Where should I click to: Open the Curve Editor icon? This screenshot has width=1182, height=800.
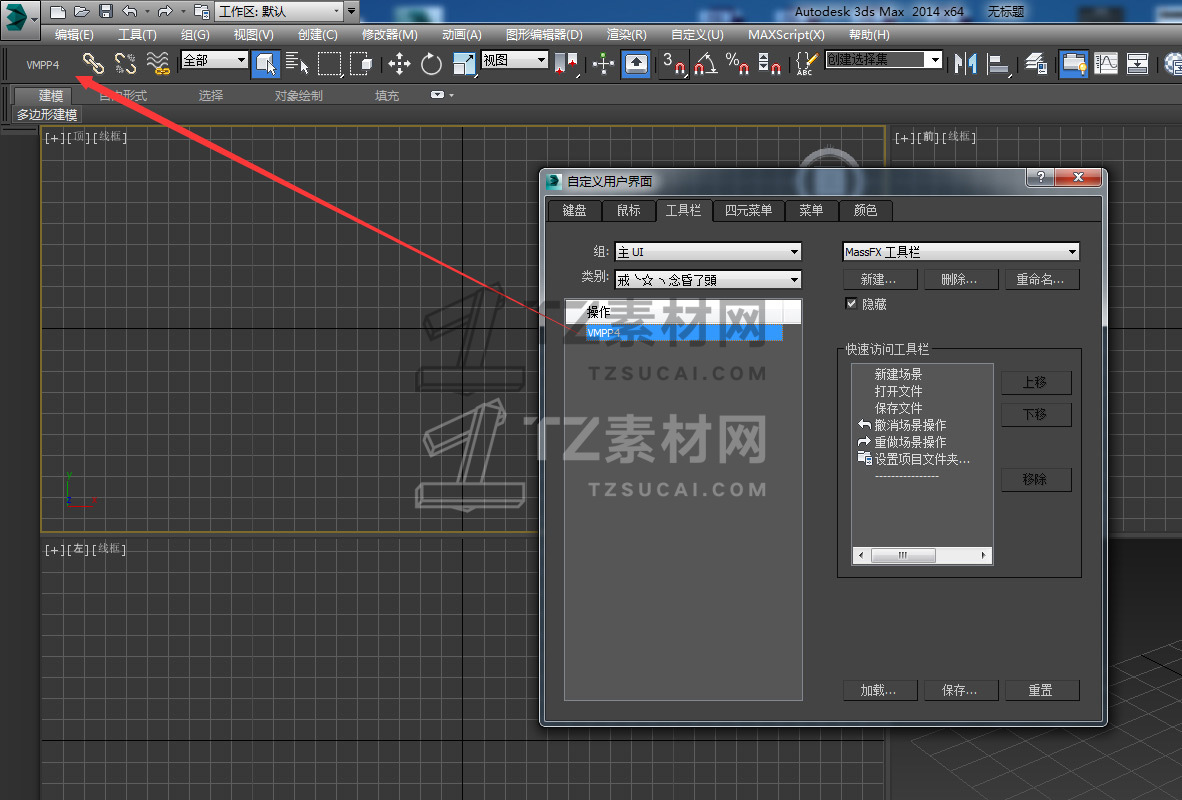click(x=1106, y=64)
